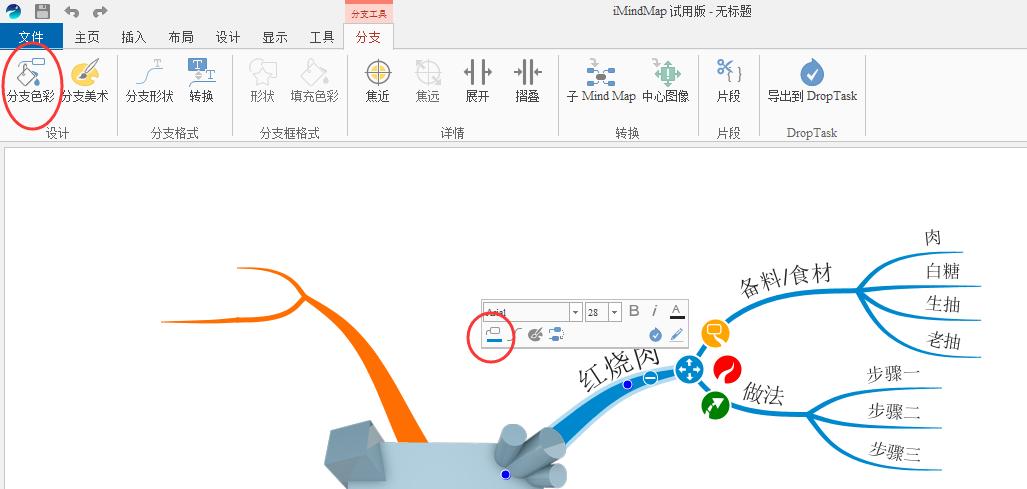Click the undo arrow in title bar
The width and height of the screenshot is (1027, 489).
point(71,11)
